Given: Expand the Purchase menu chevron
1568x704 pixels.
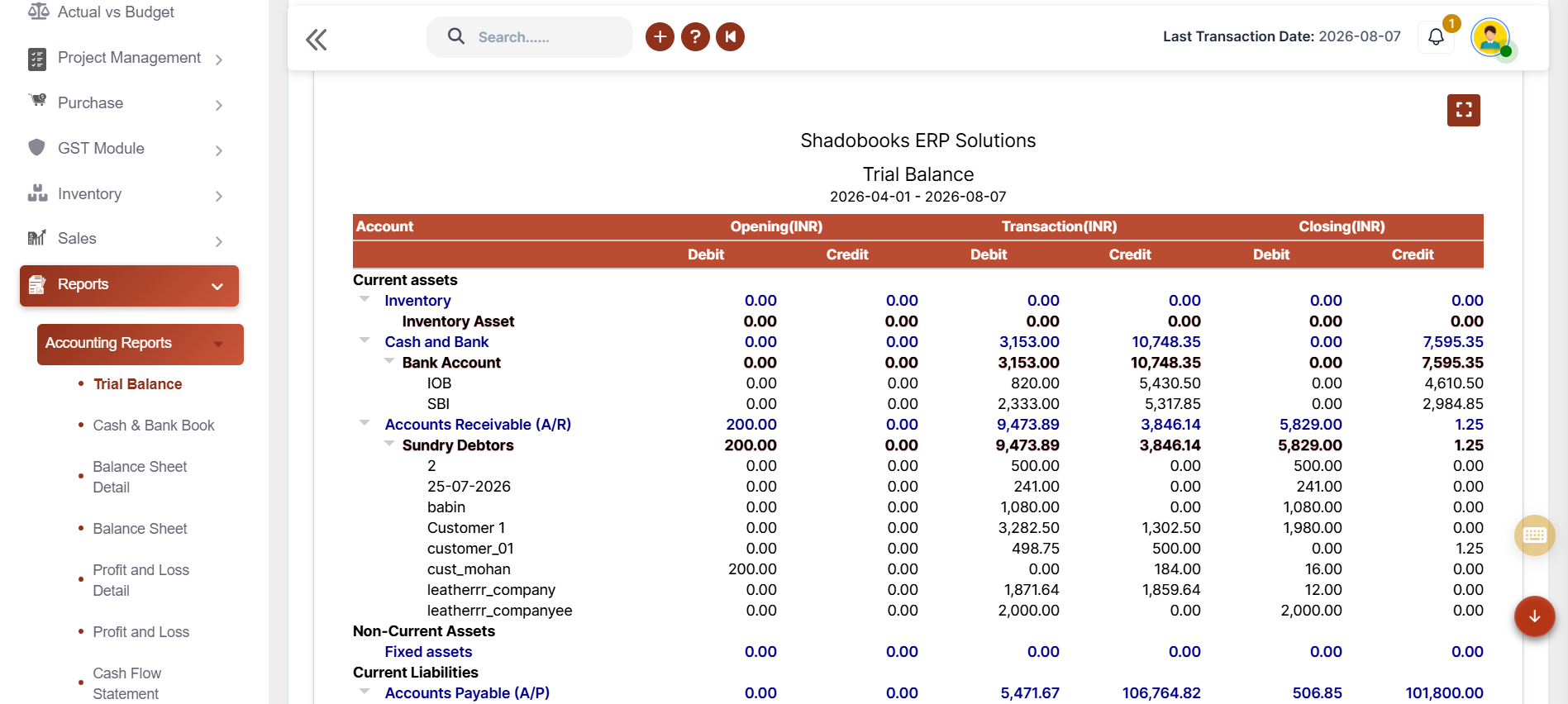Looking at the screenshot, I should (x=219, y=105).
